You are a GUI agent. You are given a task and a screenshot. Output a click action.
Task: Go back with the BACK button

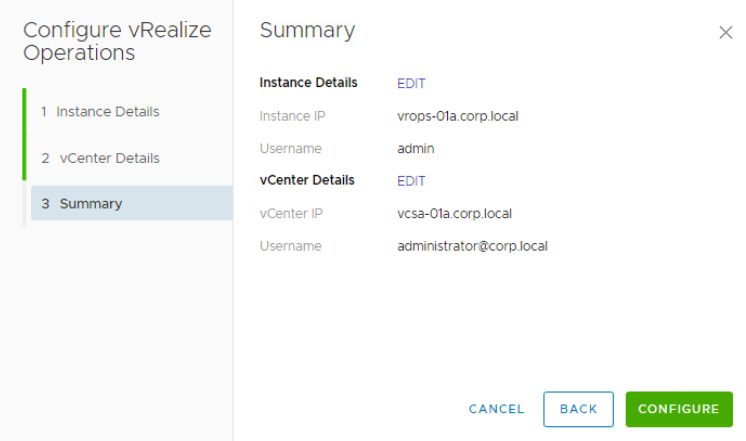pos(578,409)
